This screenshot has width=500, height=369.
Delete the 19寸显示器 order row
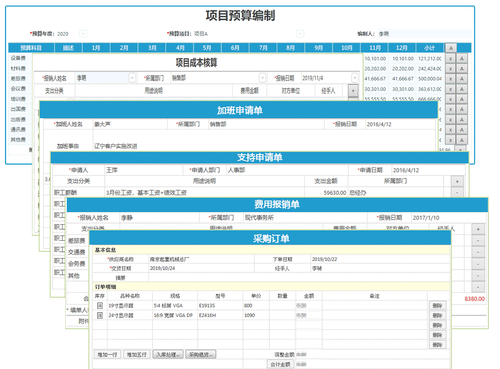(437, 306)
